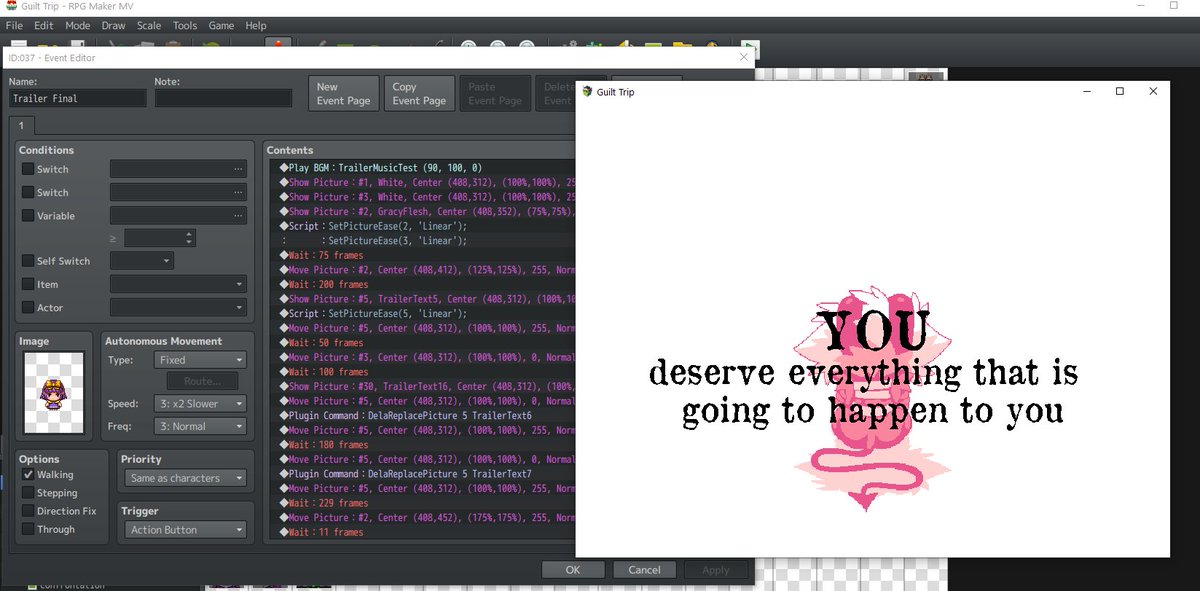Open the File menu

14,25
